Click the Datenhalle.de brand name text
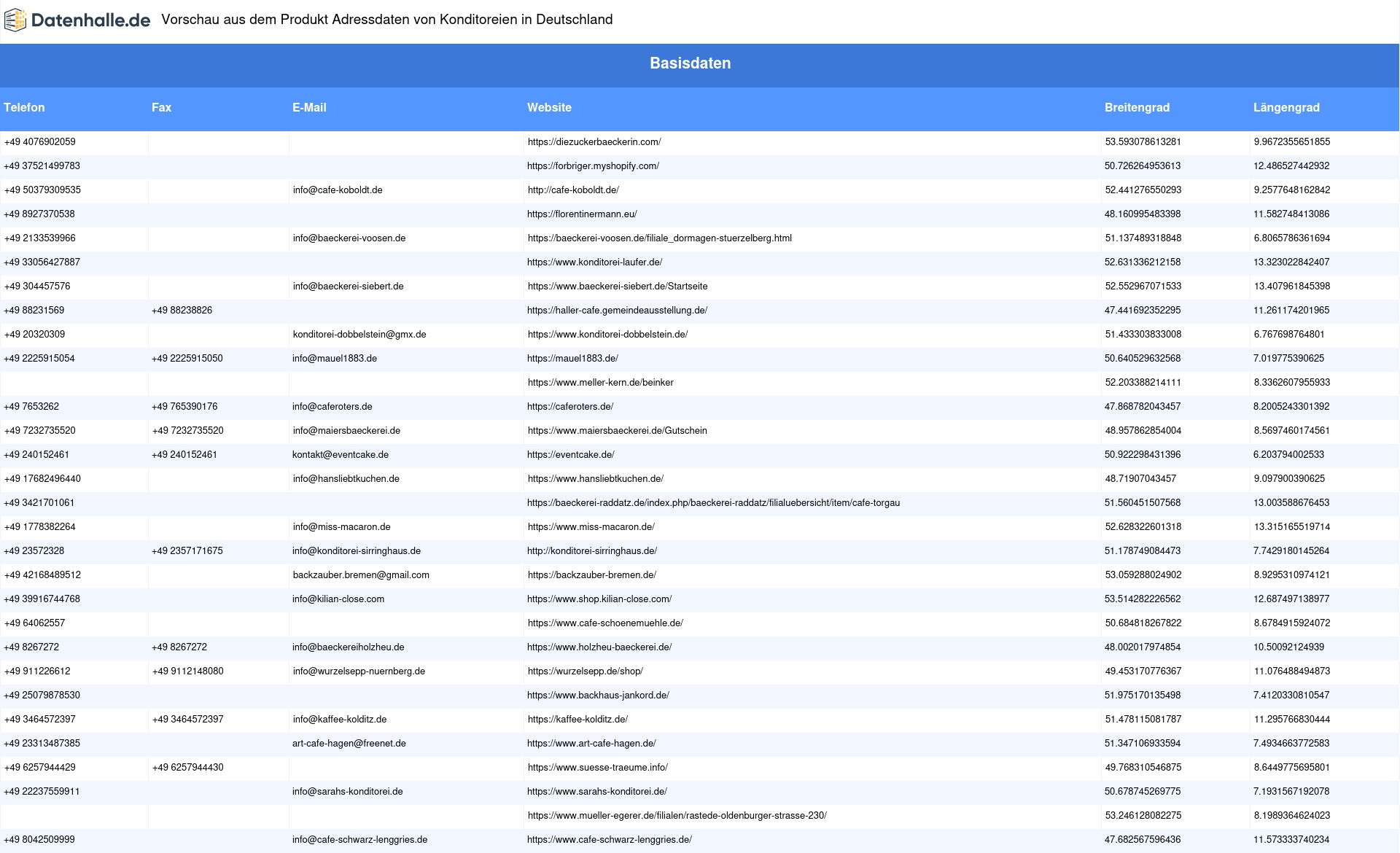The width and height of the screenshot is (1400, 853). tap(91, 20)
